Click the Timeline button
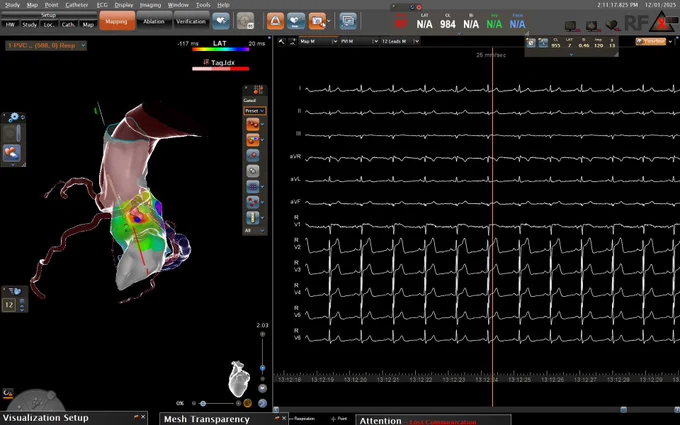 coord(651,41)
